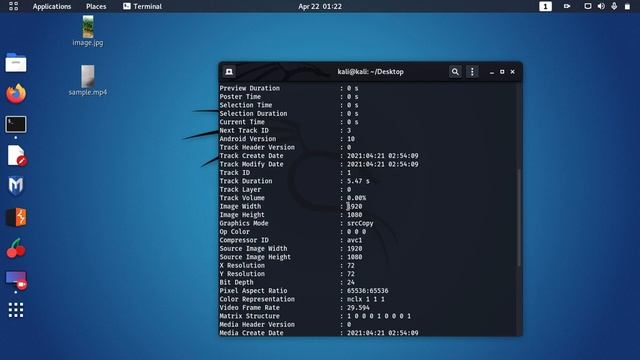Click the Image Width value 1920
Image resolution: width=640 pixels, height=360 pixels.
pyautogui.click(x=354, y=207)
